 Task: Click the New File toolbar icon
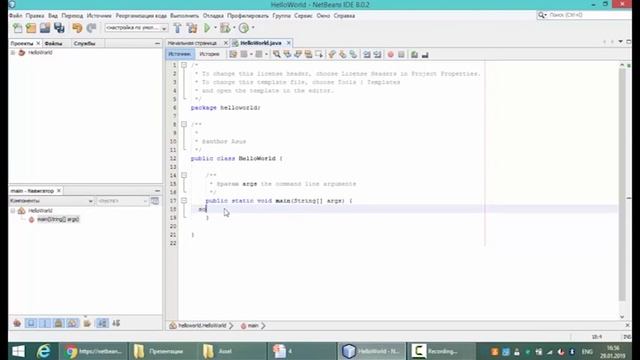17,28
